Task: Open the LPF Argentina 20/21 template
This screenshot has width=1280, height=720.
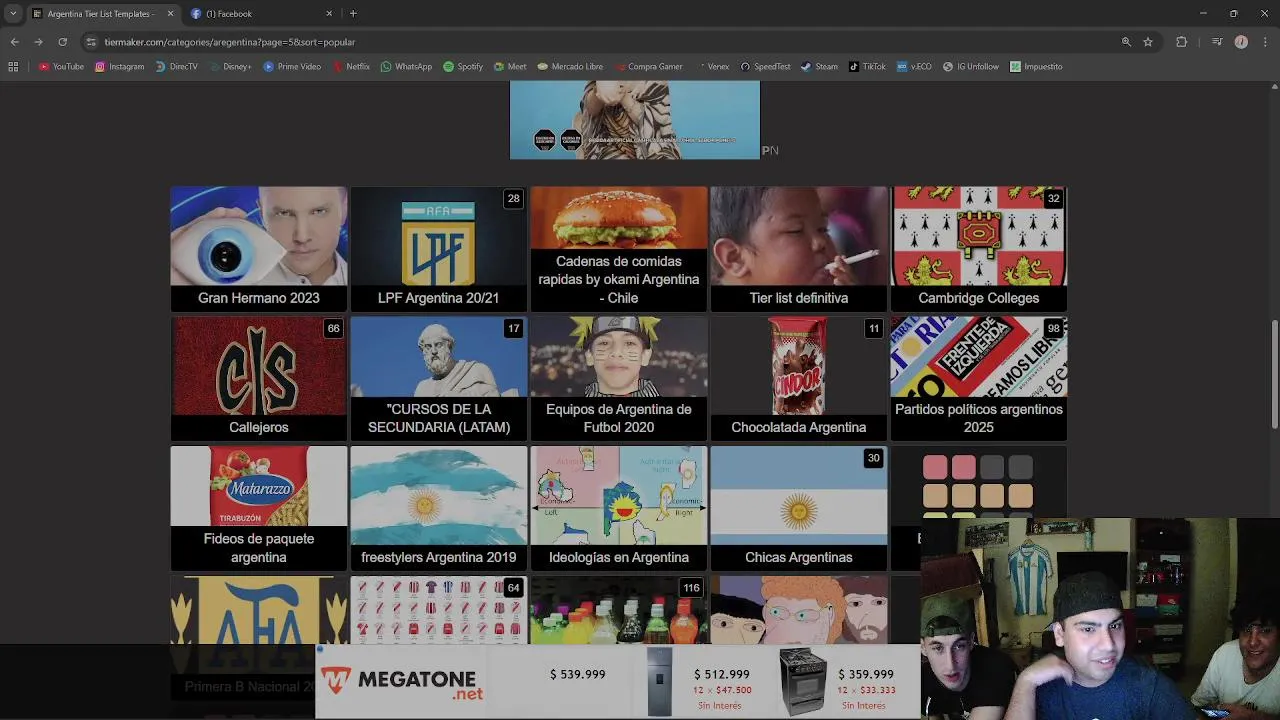Action: 439,249
